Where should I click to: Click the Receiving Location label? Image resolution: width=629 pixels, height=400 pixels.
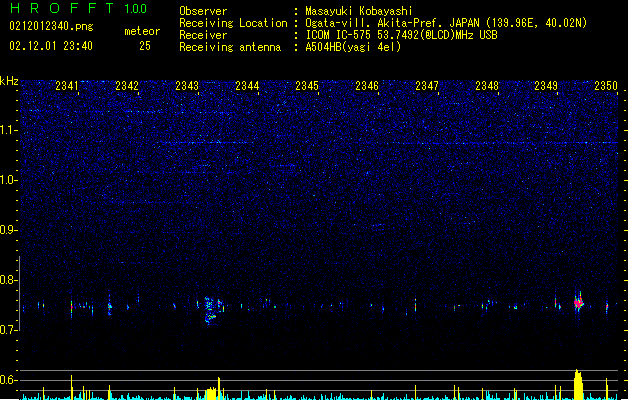(x=233, y=23)
